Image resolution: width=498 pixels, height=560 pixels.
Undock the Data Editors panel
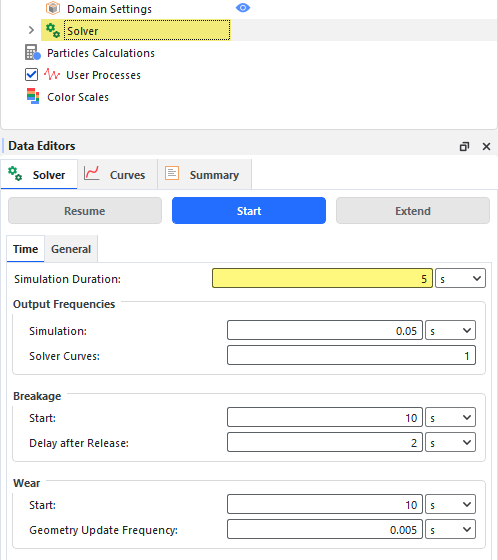pyautogui.click(x=464, y=146)
